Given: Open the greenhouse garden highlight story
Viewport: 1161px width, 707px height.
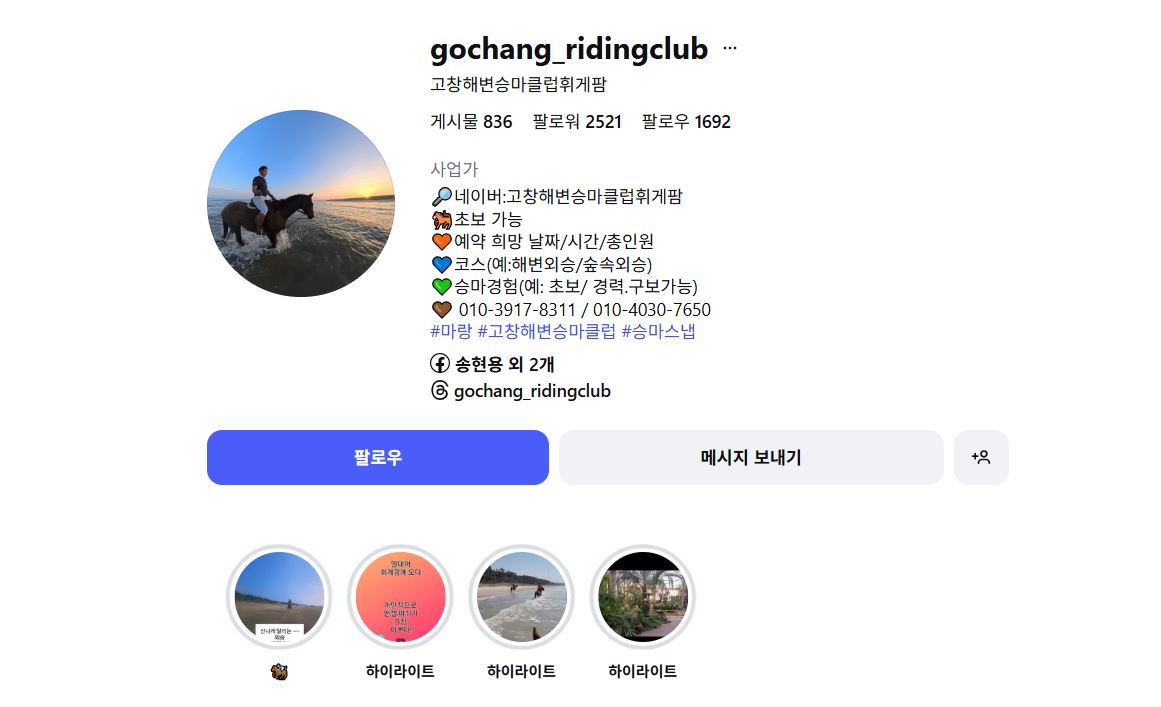Looking at the screenshot, I should click(x=643, y=597).
